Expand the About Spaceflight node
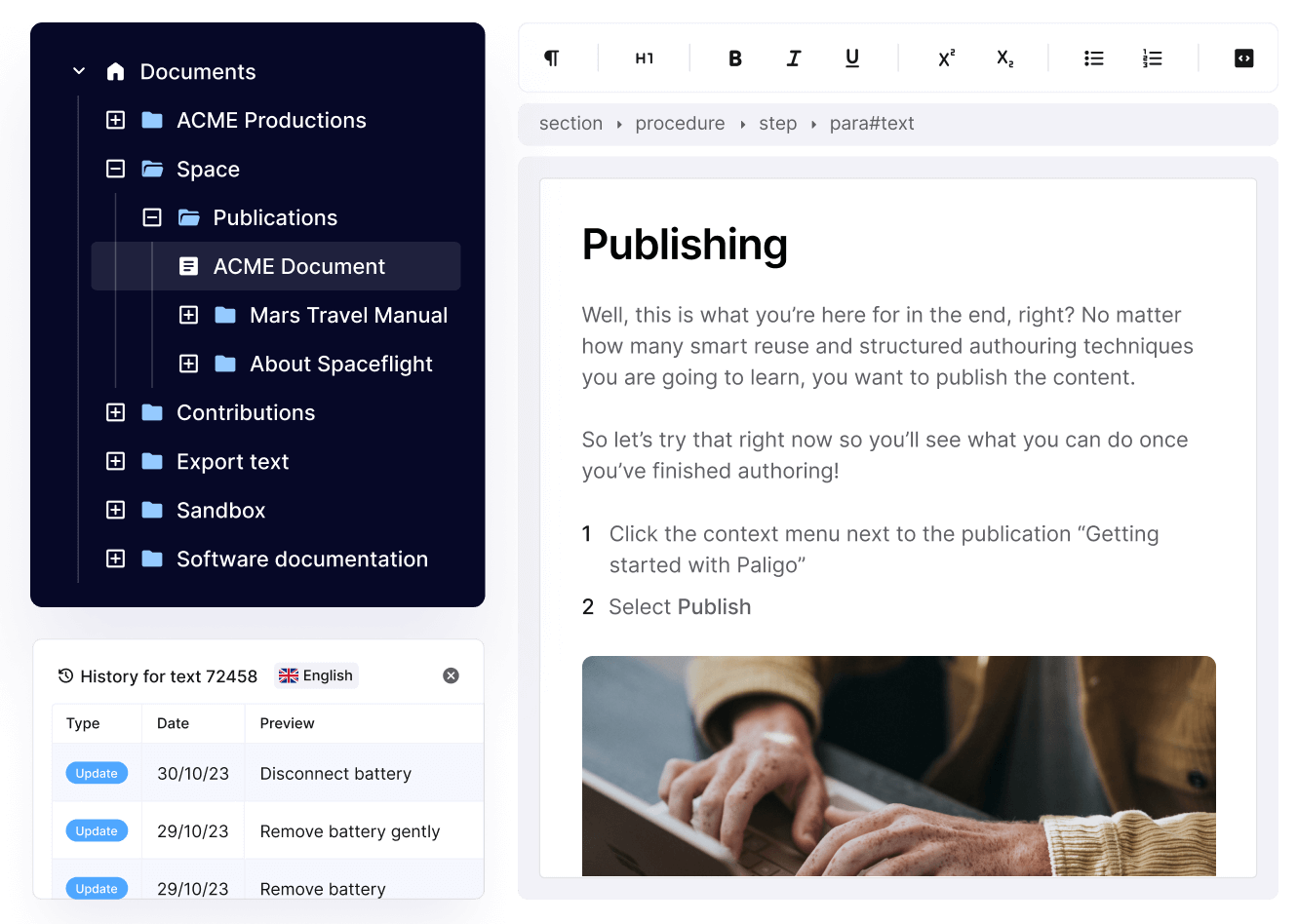Viewport: 1298px width, 924px height. click(189, 364)
